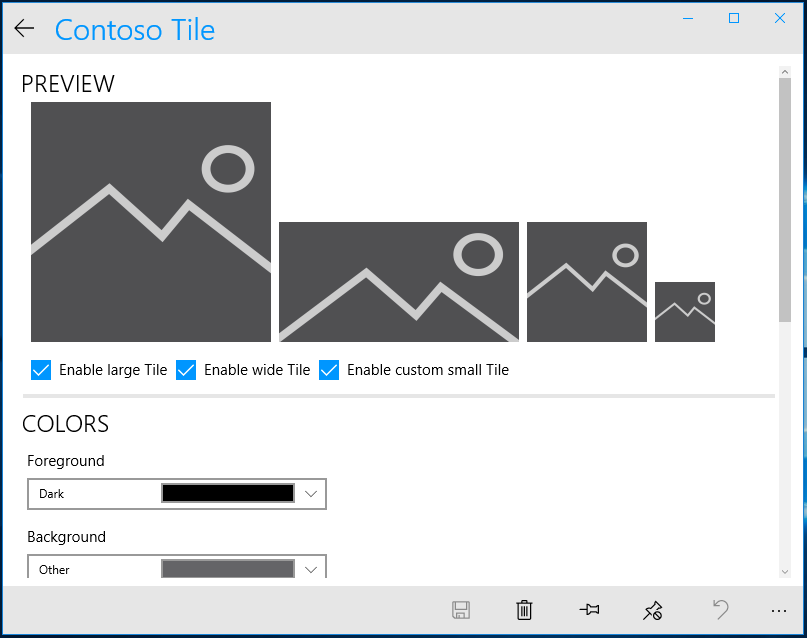Viewport: 807px width, 638px height.
Task: Unpin tile using the unpin icon
Action: (653, 610)
